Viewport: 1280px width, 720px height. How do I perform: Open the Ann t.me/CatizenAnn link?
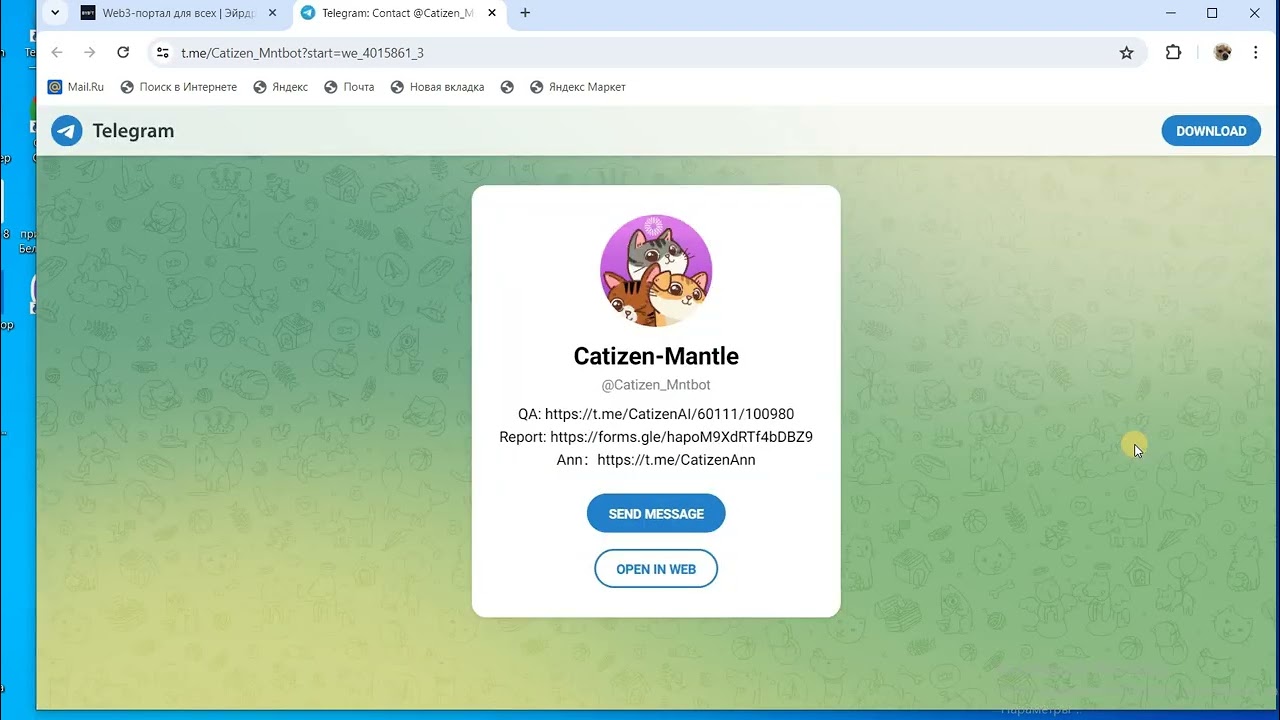click(676, 460)
